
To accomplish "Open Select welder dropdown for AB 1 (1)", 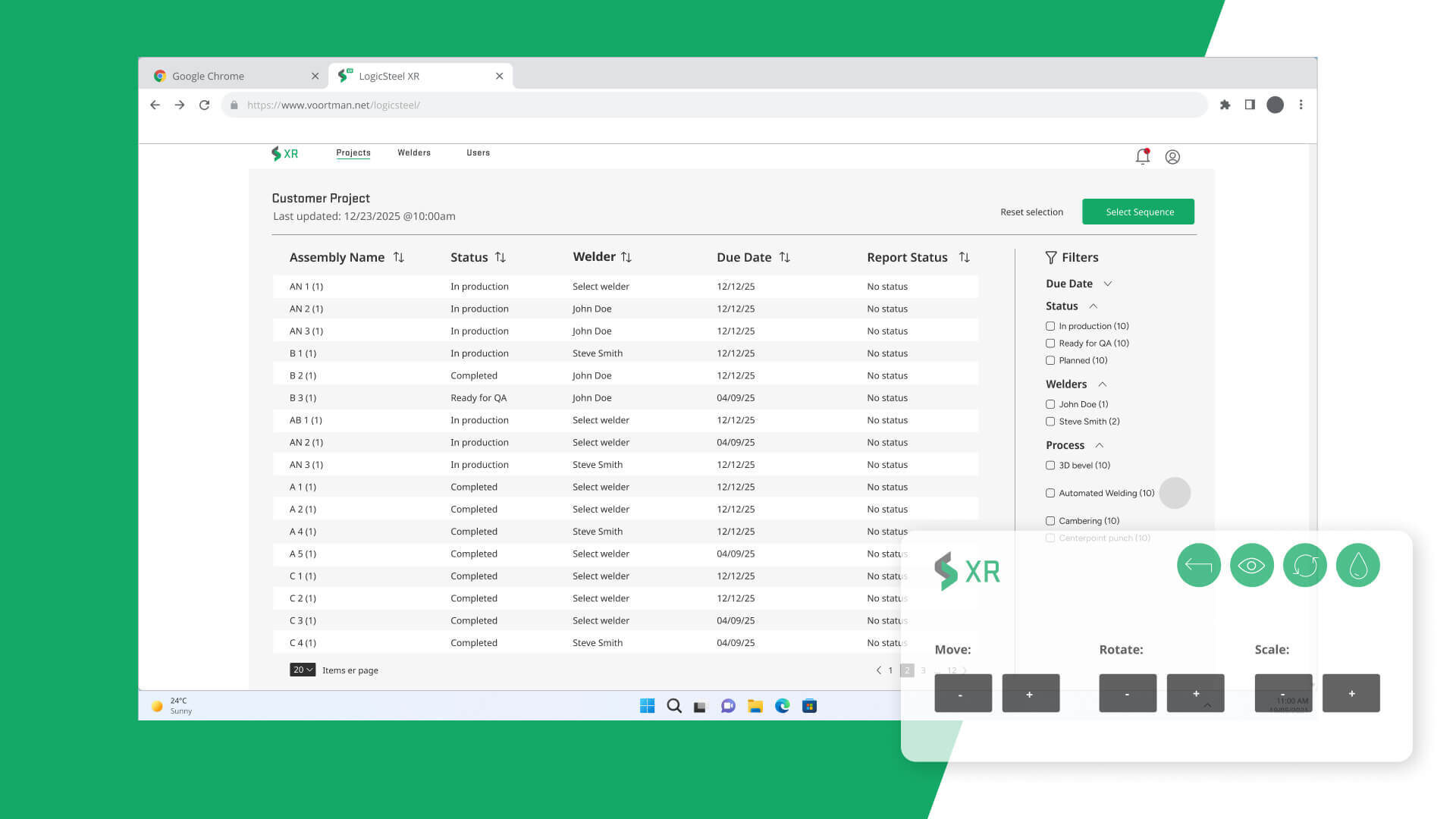I will 601,420.
